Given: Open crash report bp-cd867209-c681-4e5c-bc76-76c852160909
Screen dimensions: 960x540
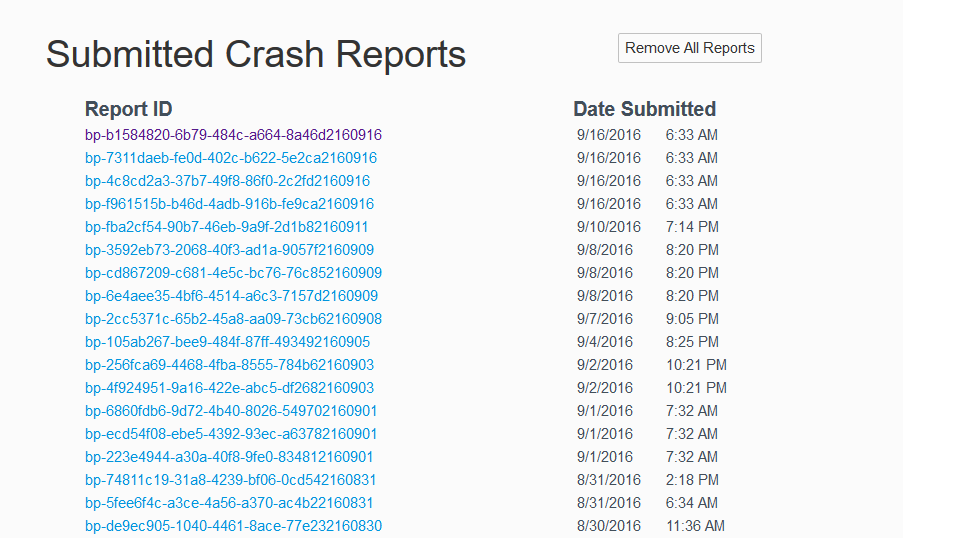Looking at the screenshot, I should 233,273.
